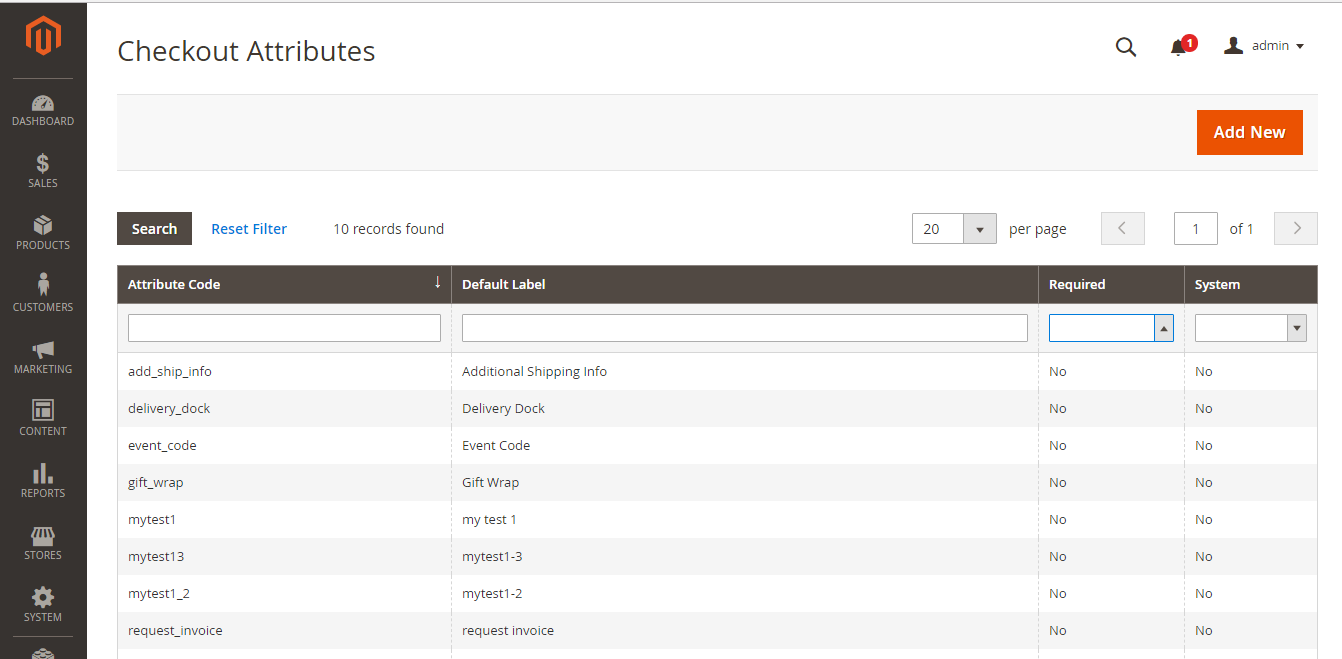1342x659 pixels.
Task: Click the page number input field
Action: tap(1196, 229)
